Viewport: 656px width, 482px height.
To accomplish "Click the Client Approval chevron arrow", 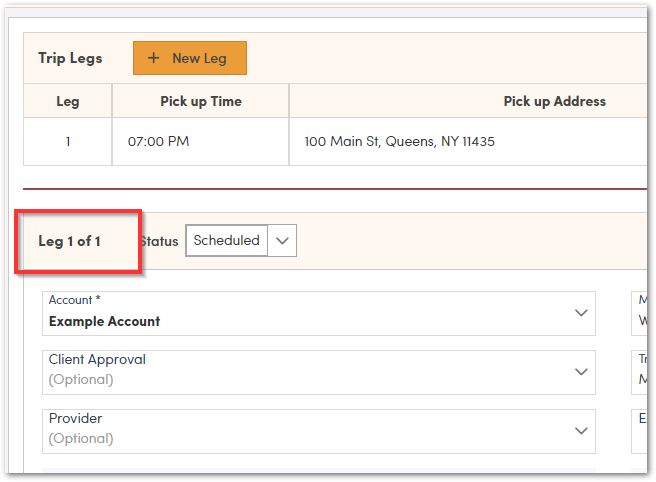I will (581, 372).
